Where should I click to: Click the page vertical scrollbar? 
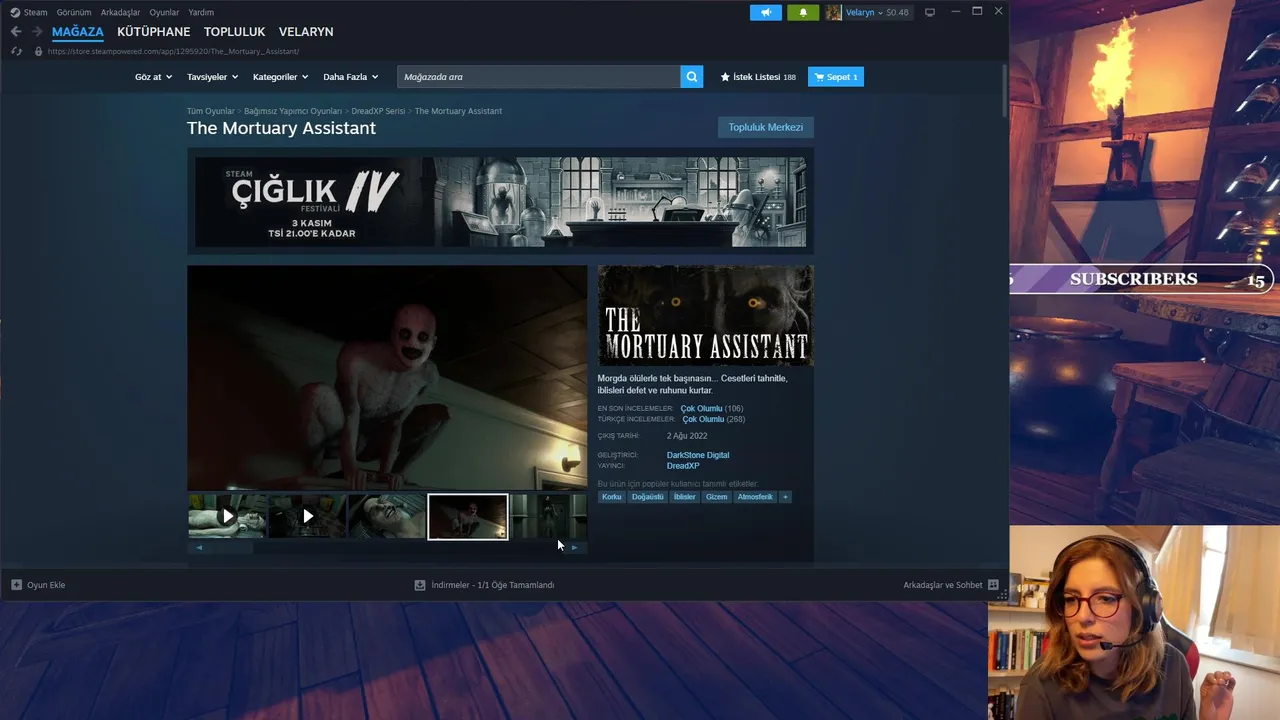tap(1004, 90)
